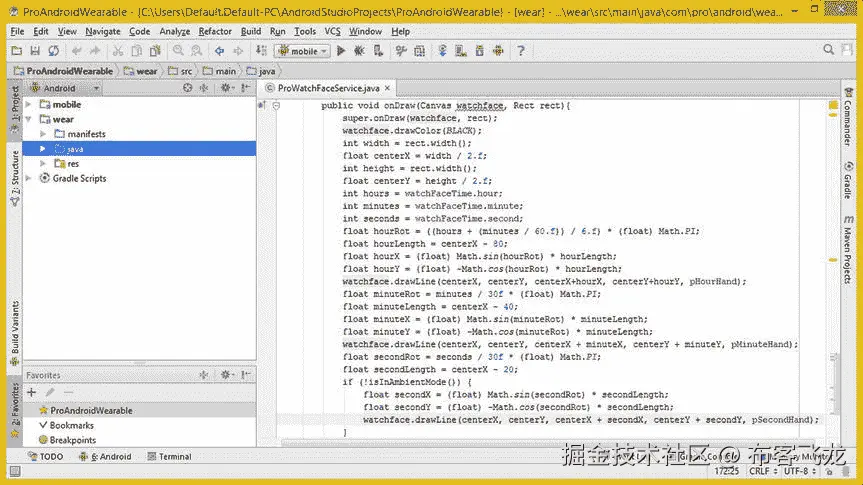Click the CRLF line separator indicator
This screenshot has height=485, width=863.
[763, 471]
